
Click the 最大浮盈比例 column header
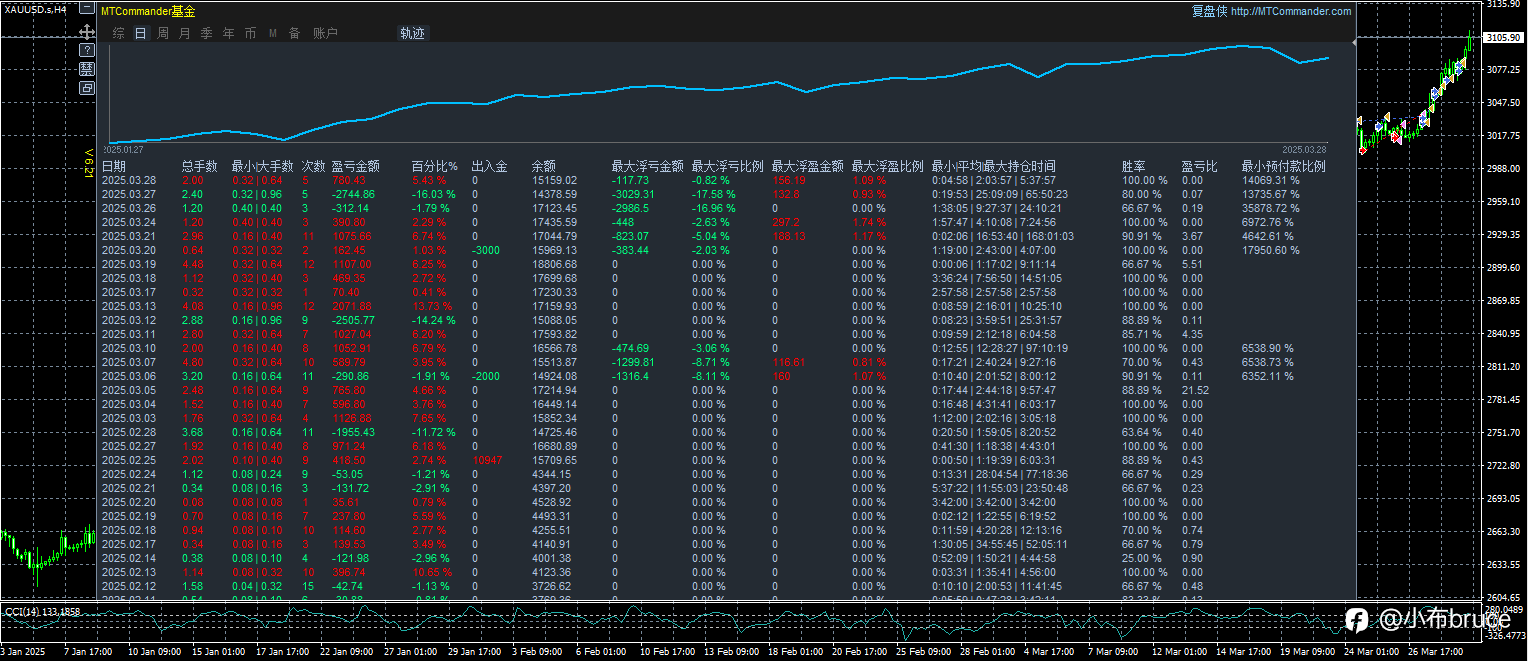click(x=888, y=166)
